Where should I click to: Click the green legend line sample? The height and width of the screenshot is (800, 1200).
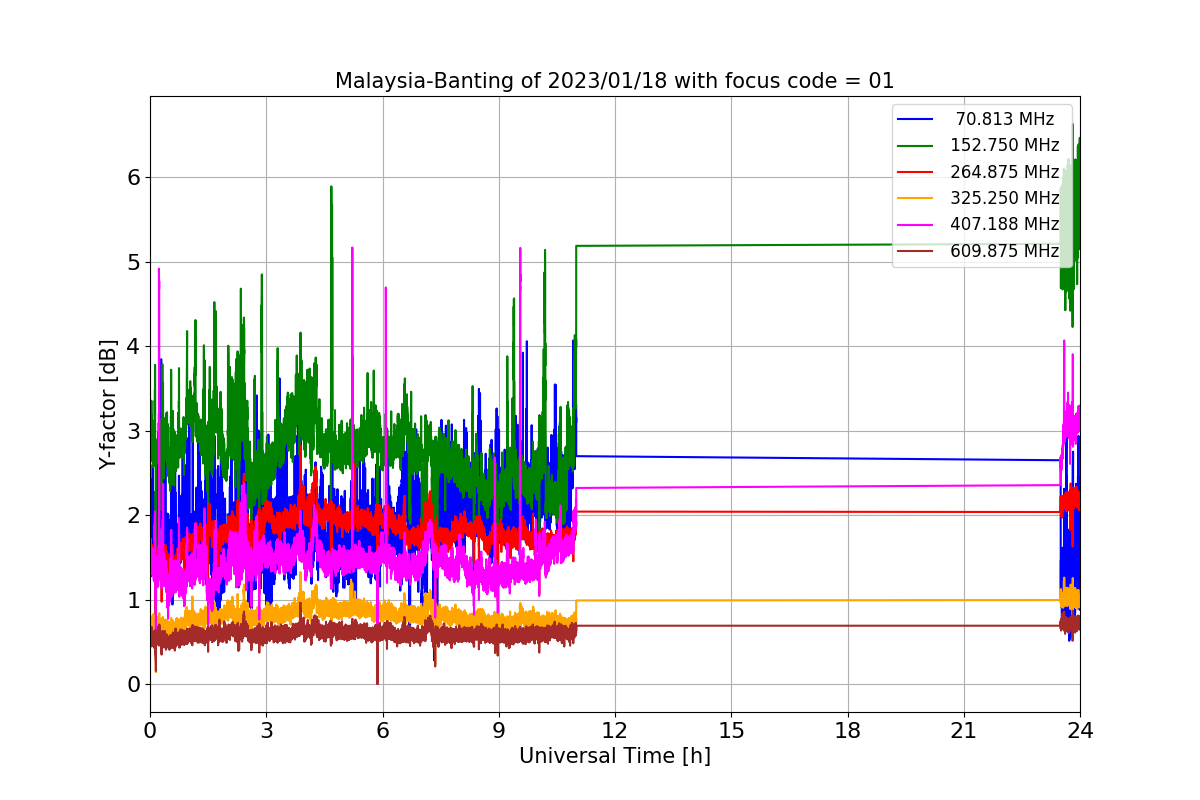(915, 146)
